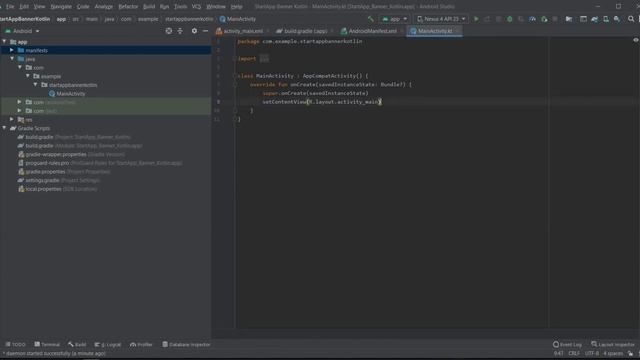Collapse the Gradle Scripts node
This screenshot has height=360, width=640.
pos(4,128)
